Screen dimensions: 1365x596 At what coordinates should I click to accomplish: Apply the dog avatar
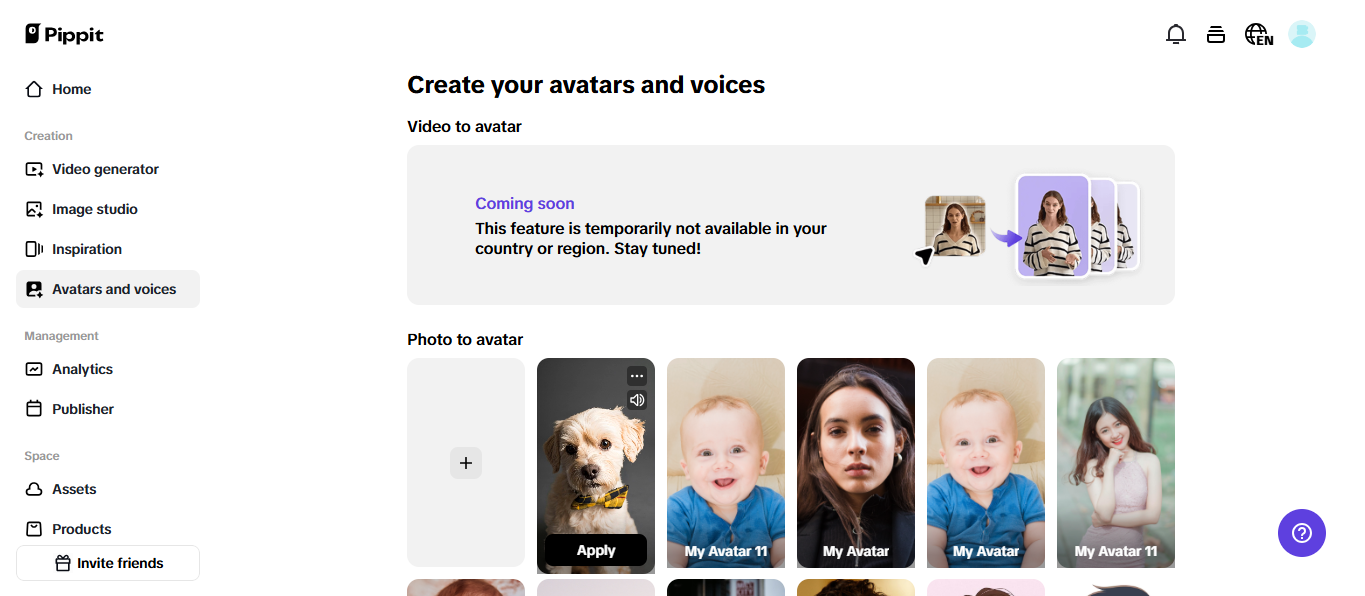596,550
